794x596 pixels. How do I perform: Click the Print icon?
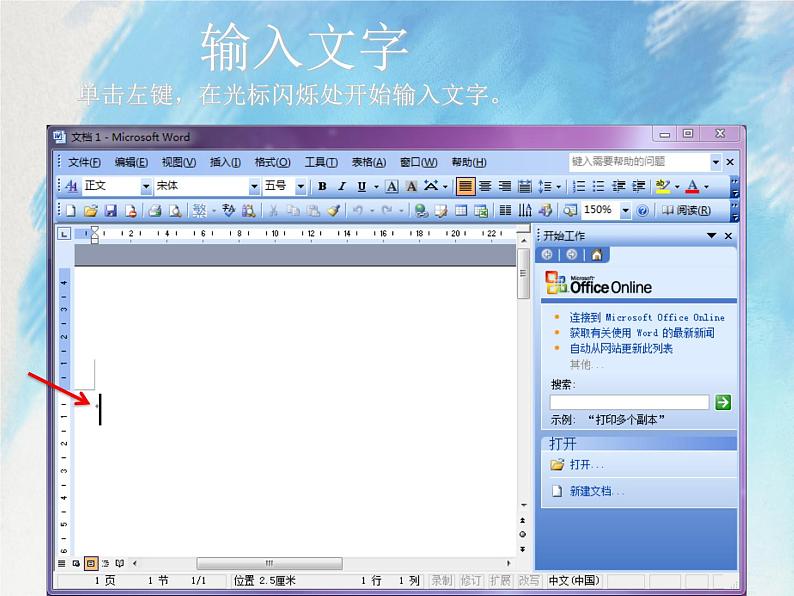[x=155, y=210]
